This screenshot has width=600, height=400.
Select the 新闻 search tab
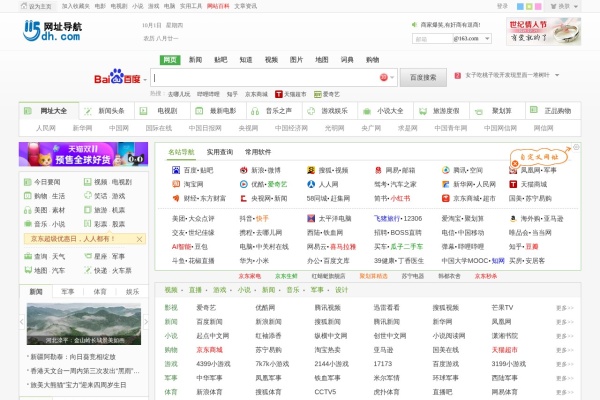coord(195,60)
